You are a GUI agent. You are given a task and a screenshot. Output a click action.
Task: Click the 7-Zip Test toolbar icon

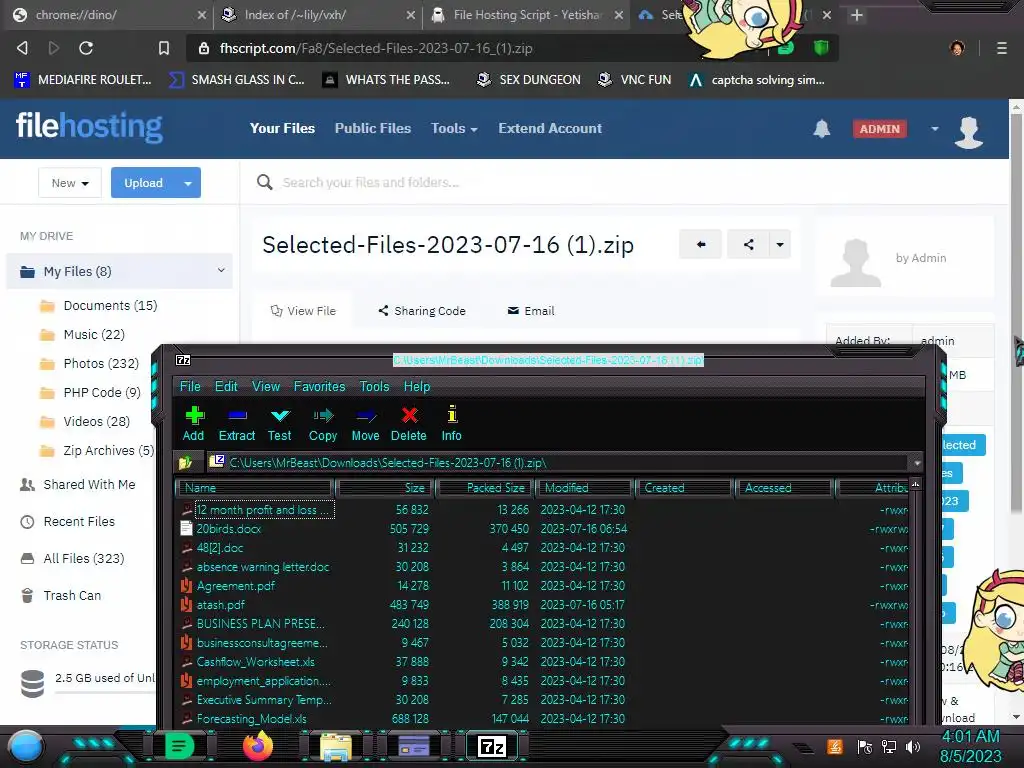click(280, 415)
